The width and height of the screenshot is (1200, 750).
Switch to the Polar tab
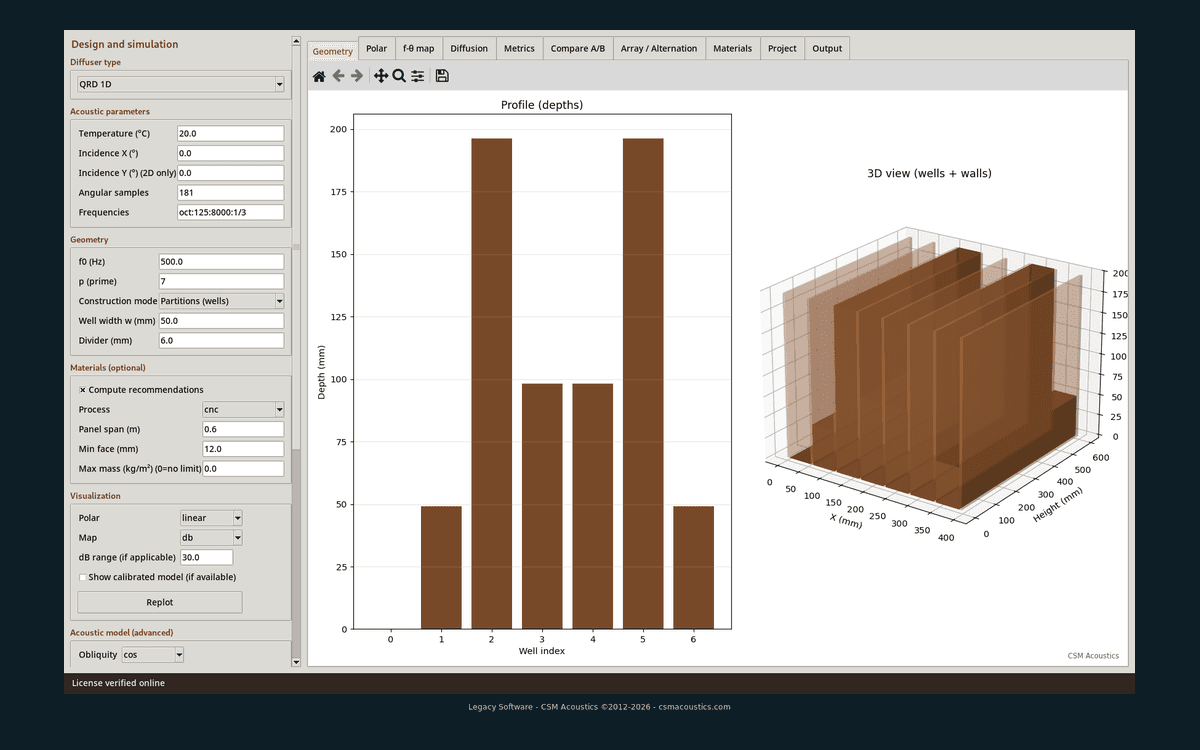click(x=377, y=48)
